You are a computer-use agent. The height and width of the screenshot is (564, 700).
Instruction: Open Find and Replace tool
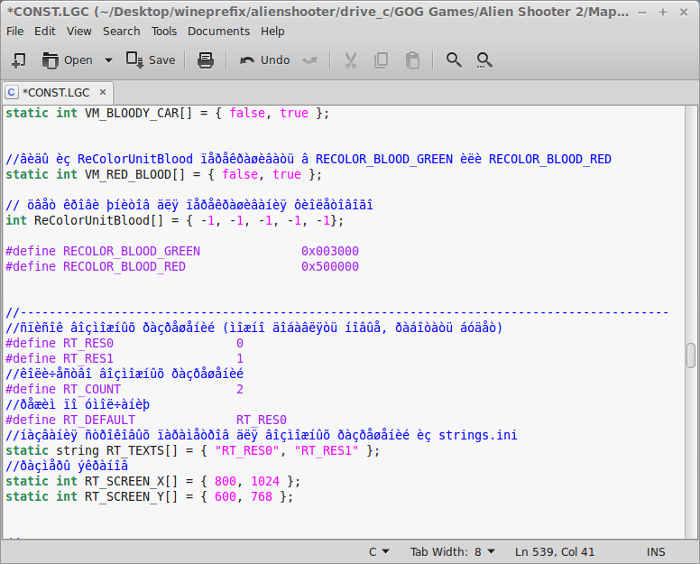click(484, 60)
